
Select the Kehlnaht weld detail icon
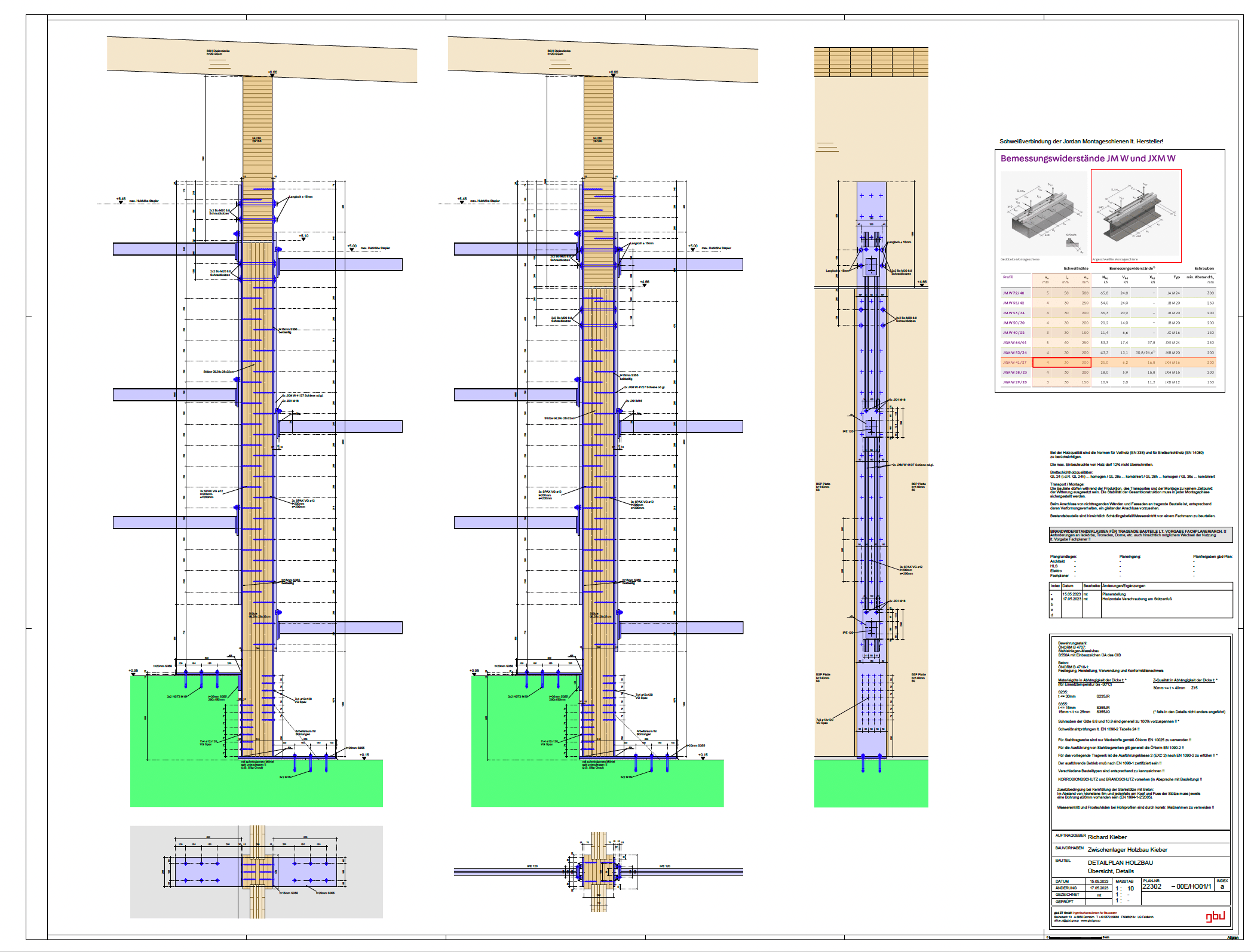[1072, 241]
